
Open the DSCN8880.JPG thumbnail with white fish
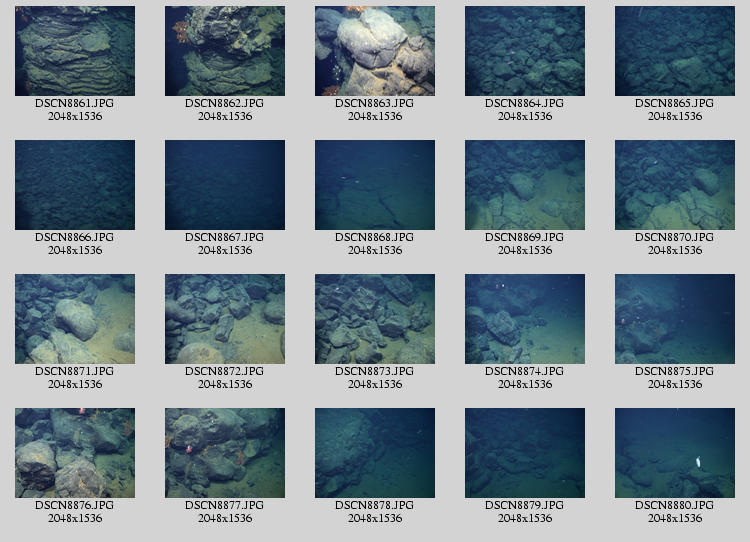coord(675,453)
